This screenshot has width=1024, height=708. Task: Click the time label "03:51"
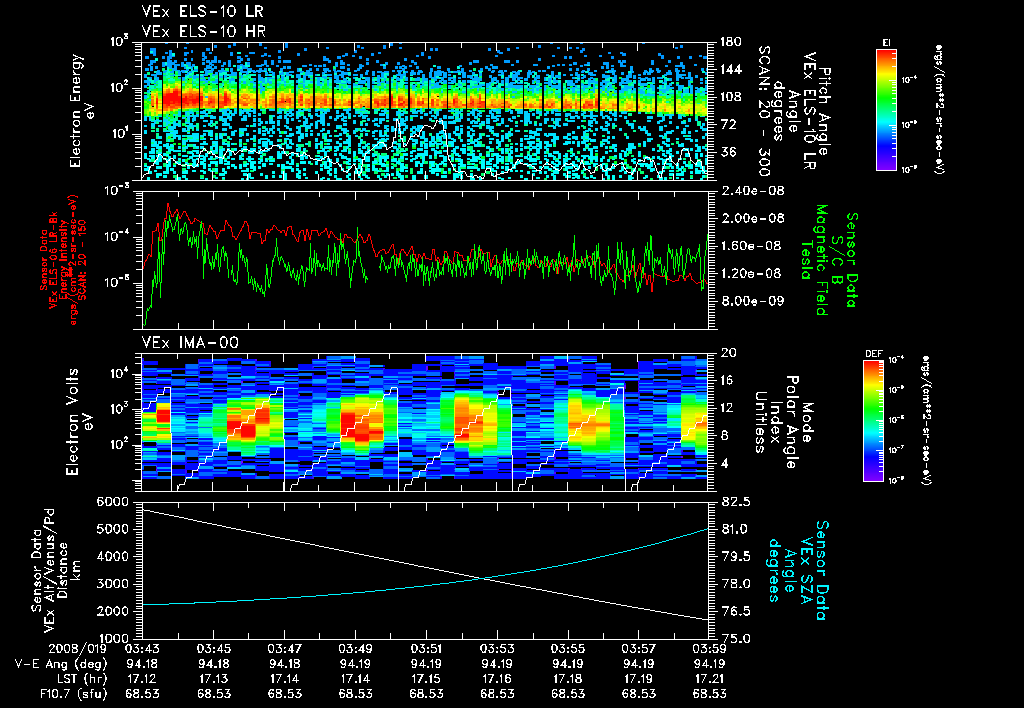[x=426, y=649]
